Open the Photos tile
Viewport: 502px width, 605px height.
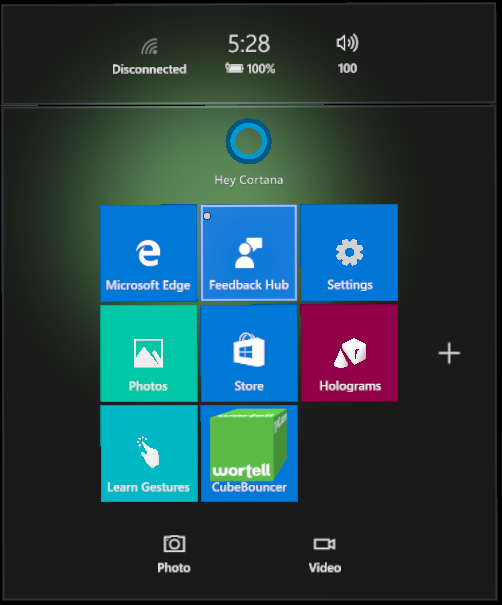pyautogui.click(x=149, y=353)
